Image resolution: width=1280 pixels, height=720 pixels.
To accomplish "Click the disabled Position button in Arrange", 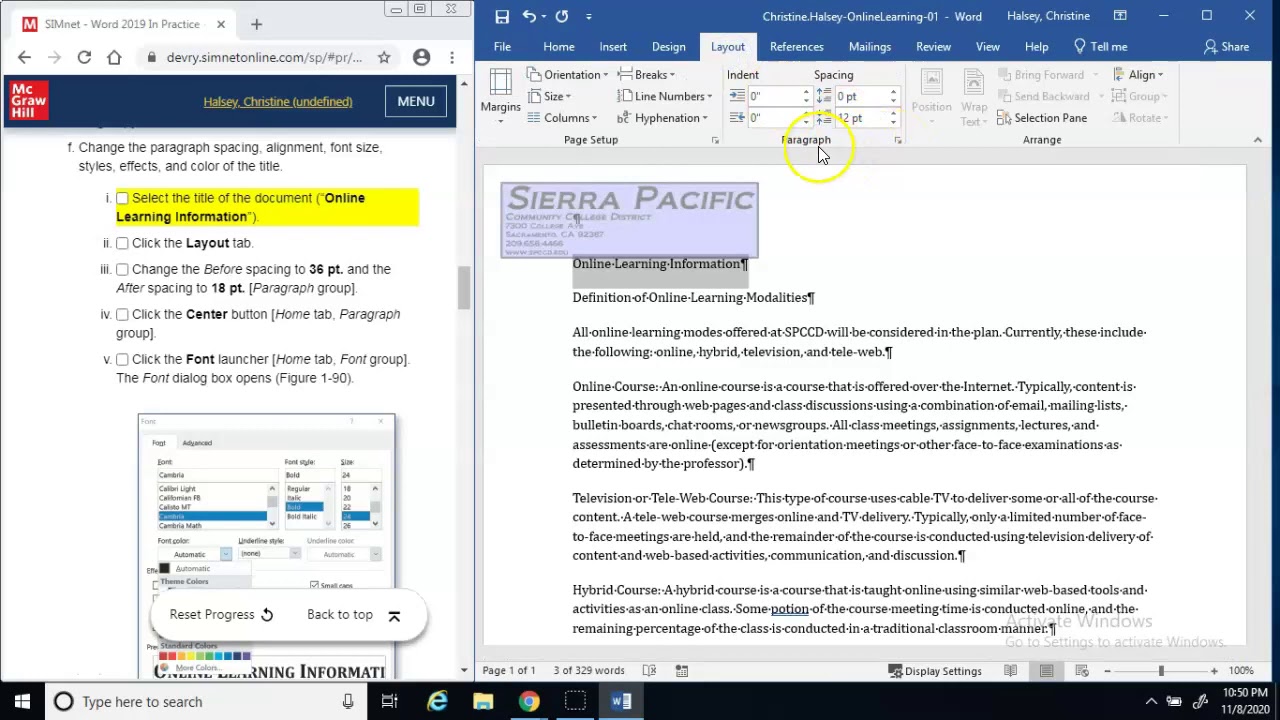I will [x=931, y=98].
